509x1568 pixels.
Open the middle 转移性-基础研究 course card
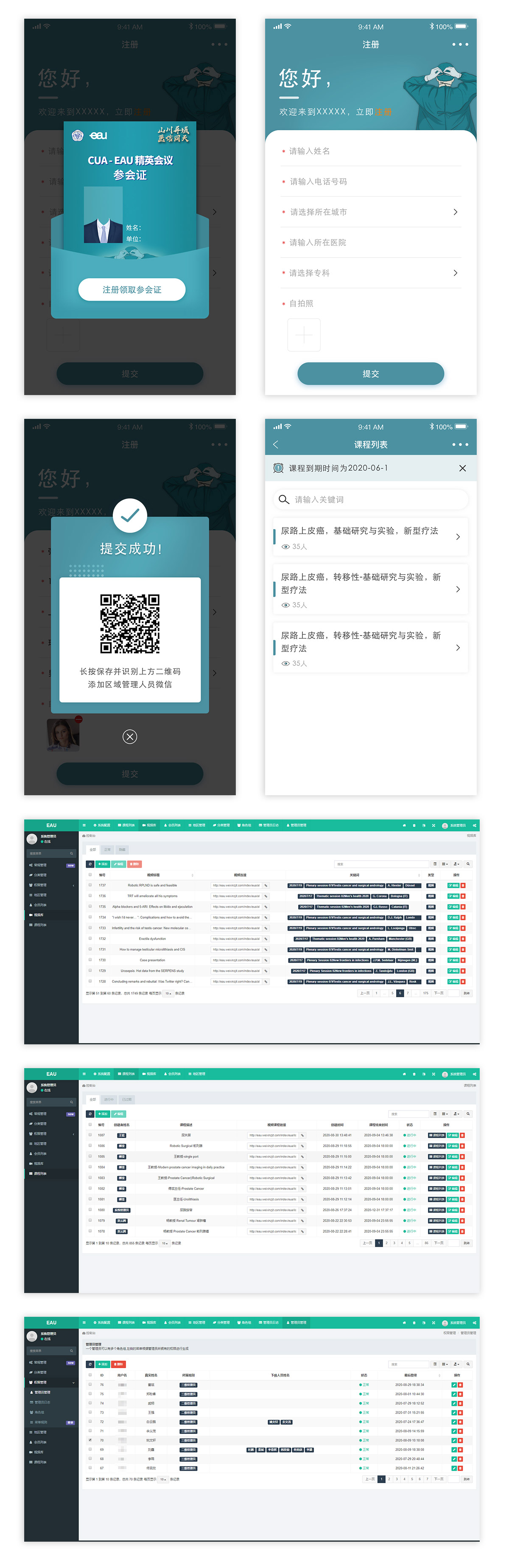click(371, 589)
